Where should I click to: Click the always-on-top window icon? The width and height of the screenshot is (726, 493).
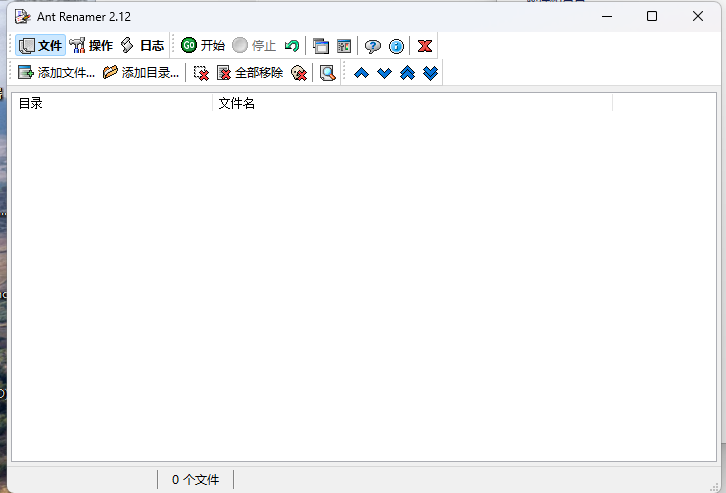click(x=320, y=46)
